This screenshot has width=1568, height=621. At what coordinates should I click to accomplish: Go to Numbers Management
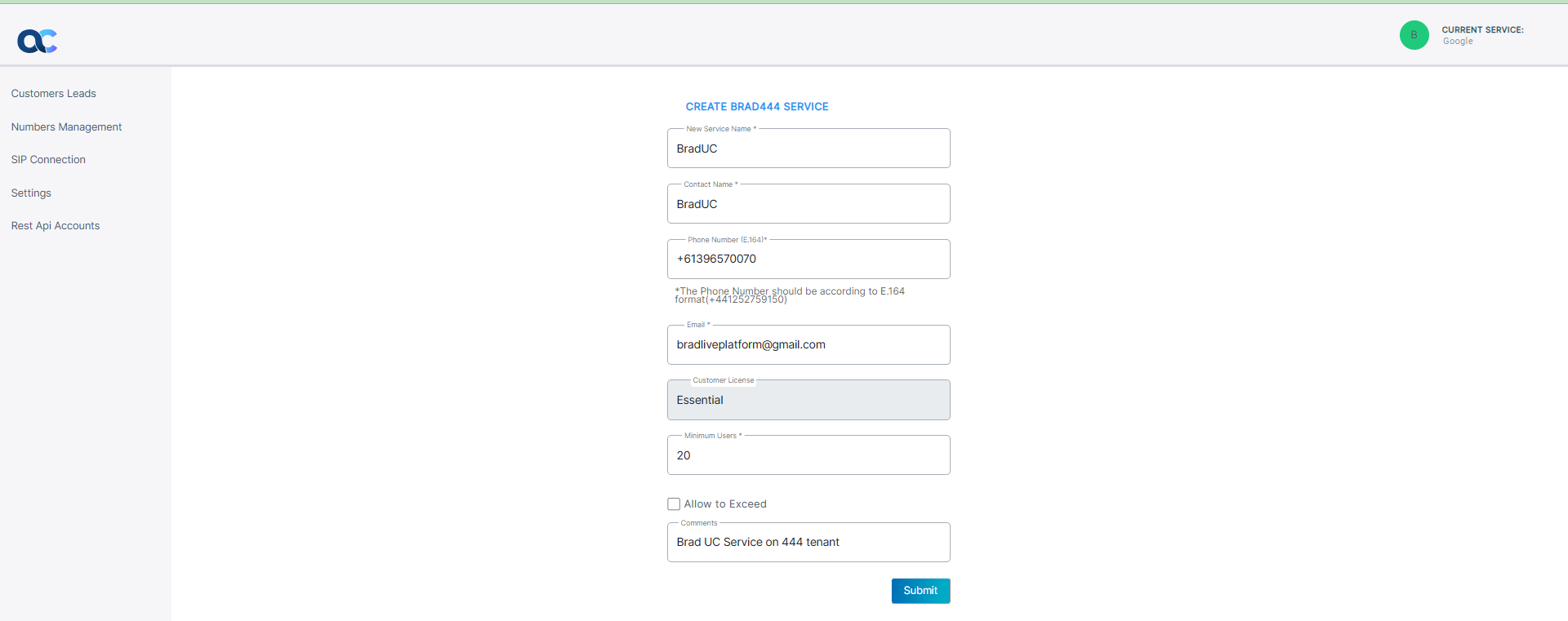tap(66, 127)
